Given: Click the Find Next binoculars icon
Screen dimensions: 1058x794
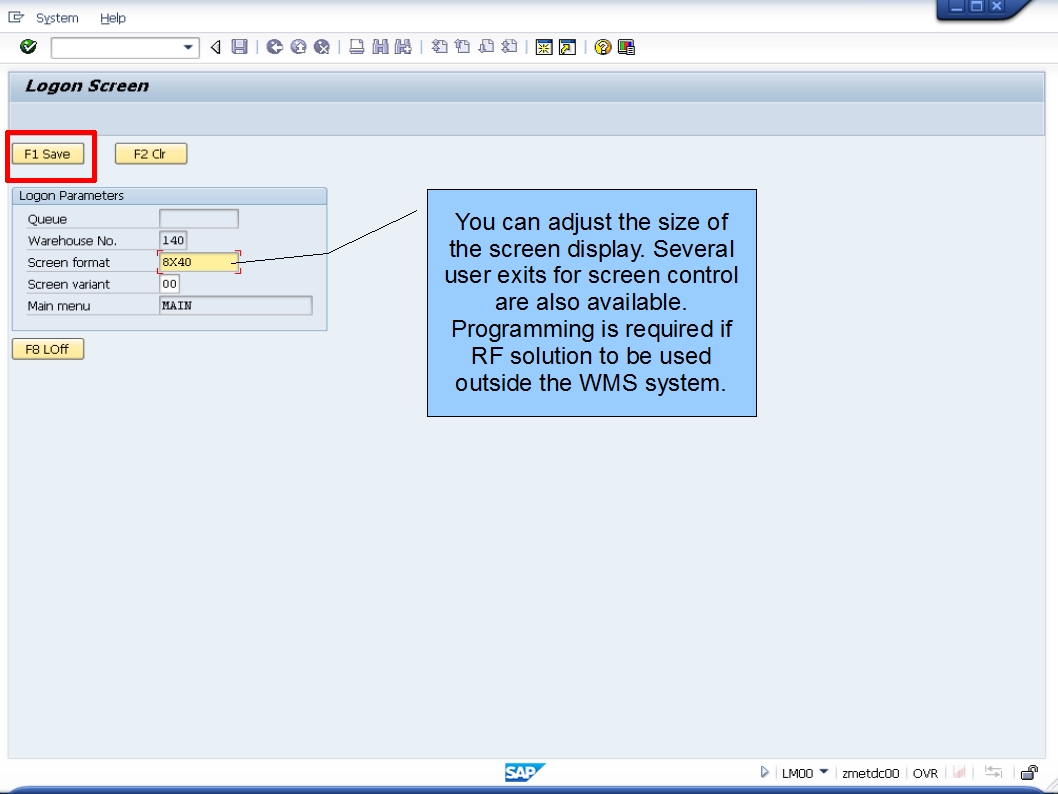Looking at the screenshot, I should [x=402, y=47].
